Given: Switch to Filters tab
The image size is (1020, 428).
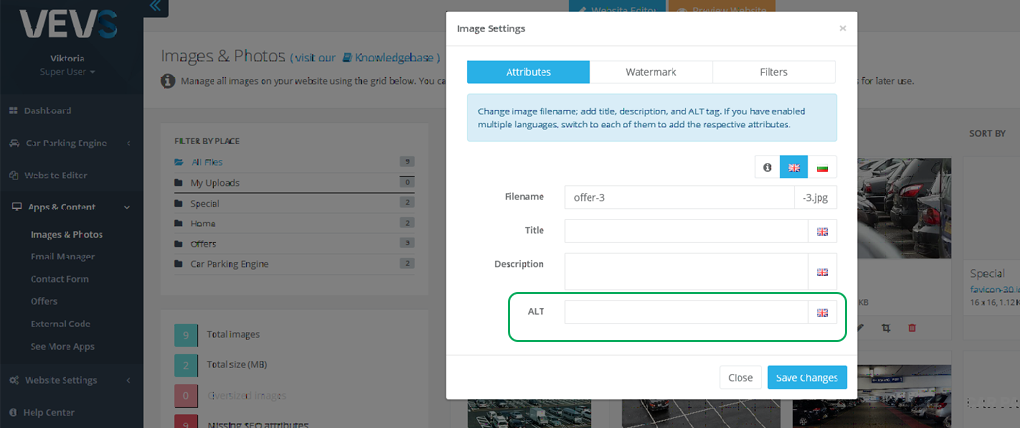Looking at the screenshot, I should [774, 72].
